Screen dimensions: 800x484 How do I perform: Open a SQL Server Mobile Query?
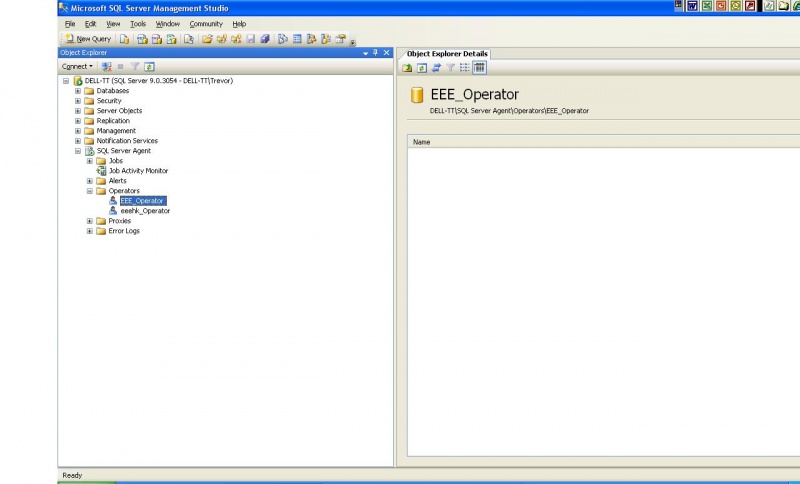189,39
